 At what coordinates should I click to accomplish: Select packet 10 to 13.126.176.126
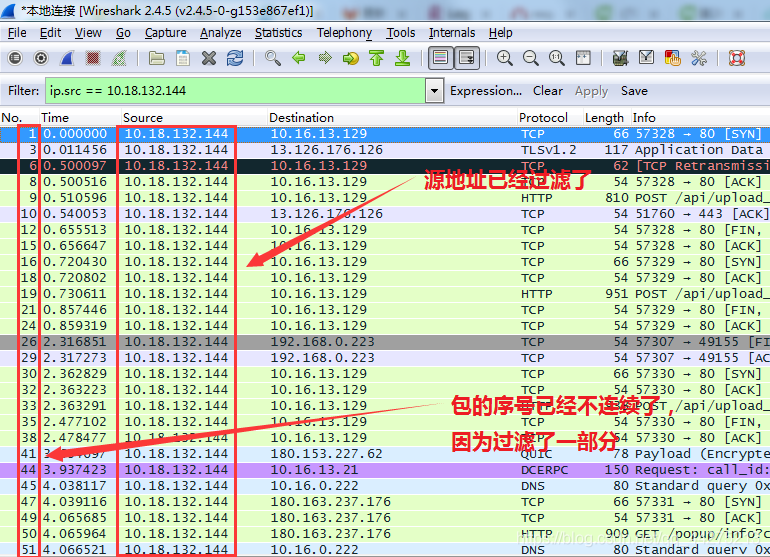tap(385, 214)
